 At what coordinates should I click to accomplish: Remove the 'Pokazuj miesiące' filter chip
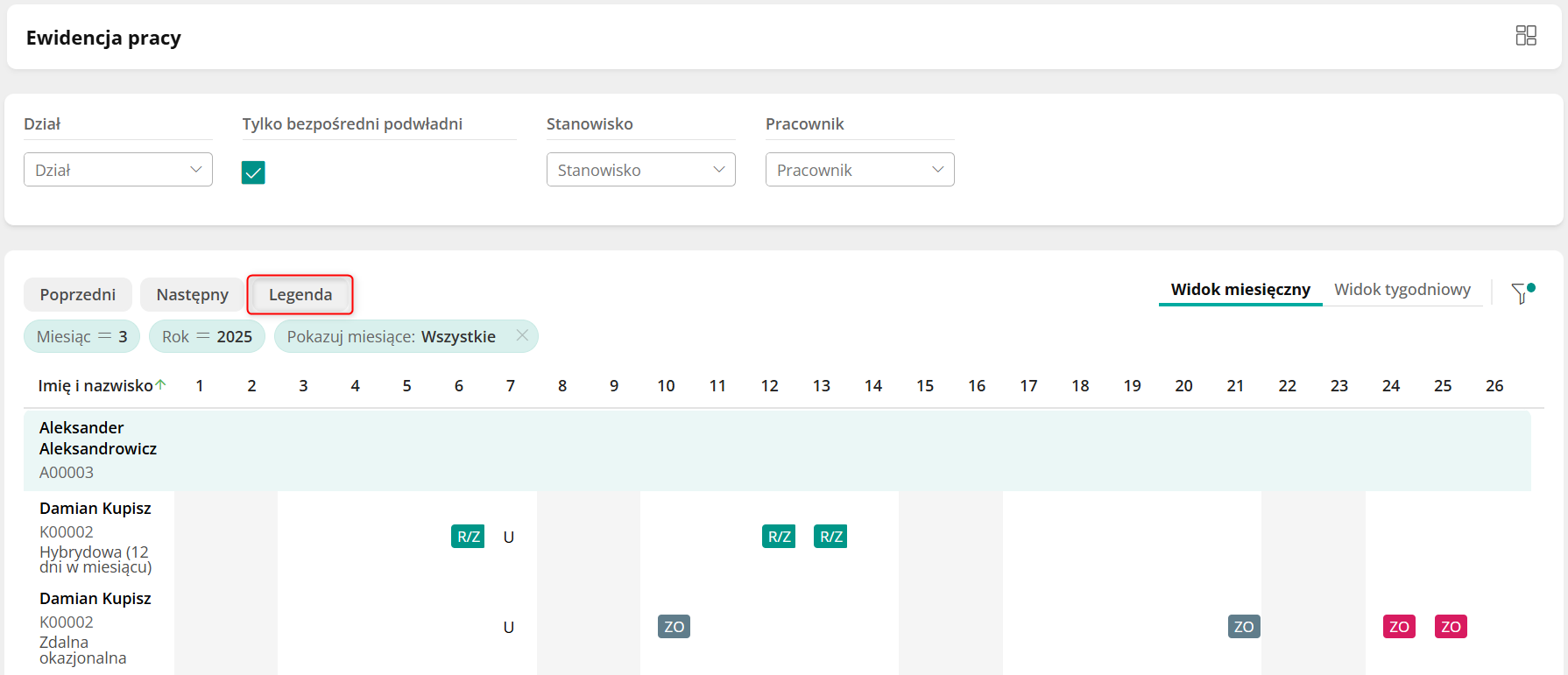[522, 335]
